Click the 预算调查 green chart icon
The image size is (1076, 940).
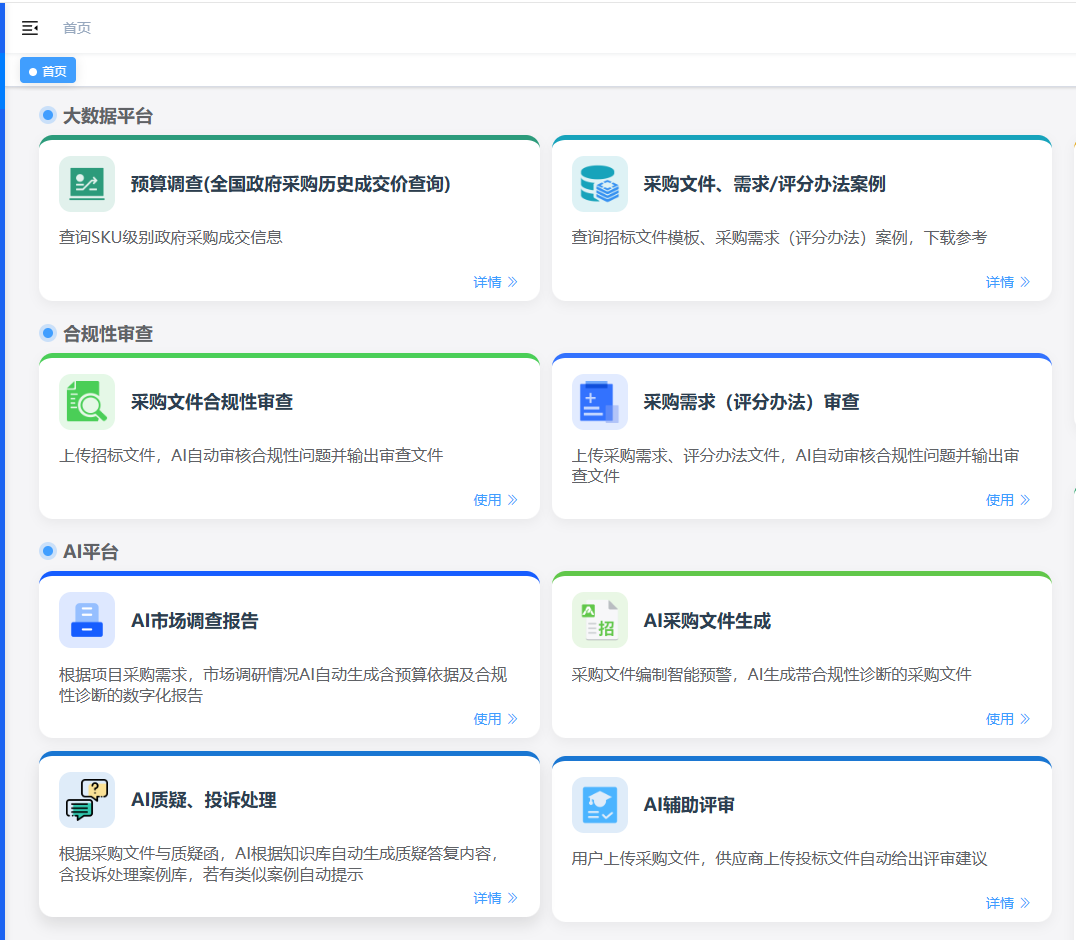click(x=87, y=184)
